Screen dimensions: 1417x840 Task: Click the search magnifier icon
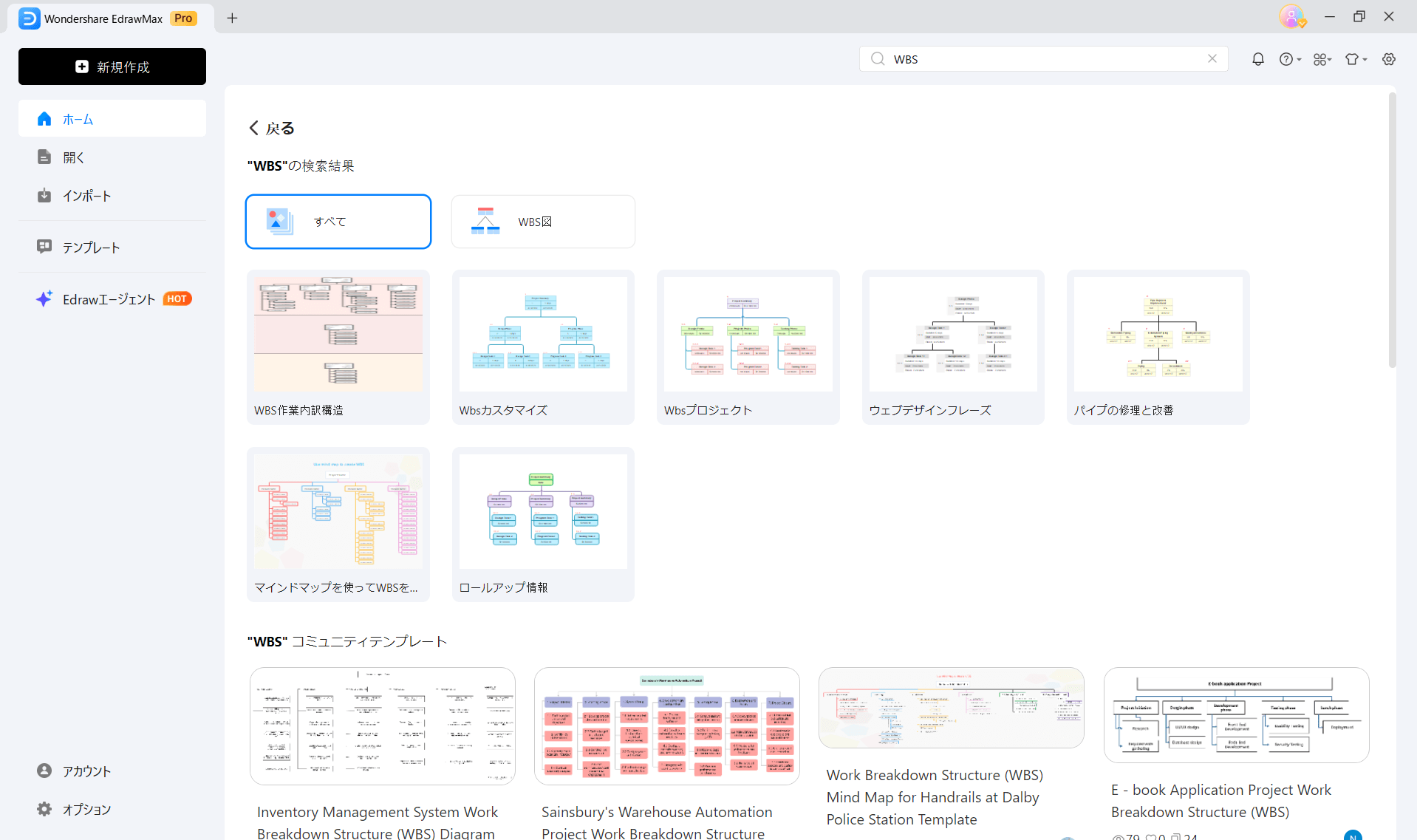[878, 59]
